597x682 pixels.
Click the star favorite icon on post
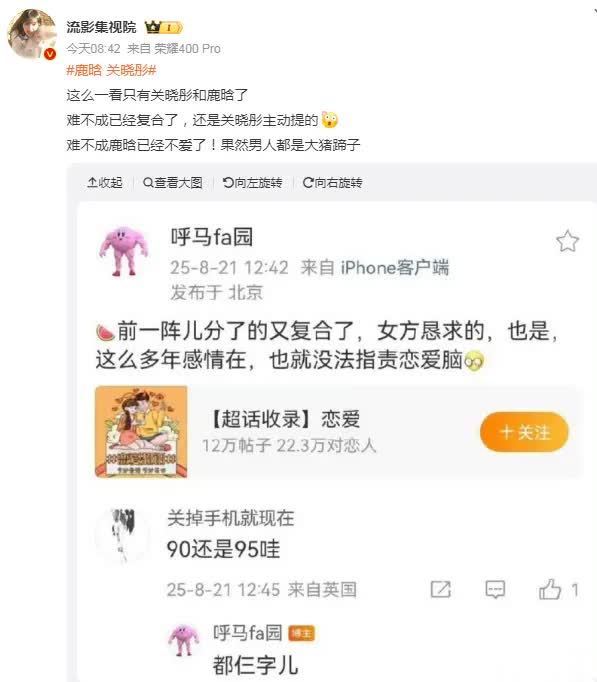567,241
